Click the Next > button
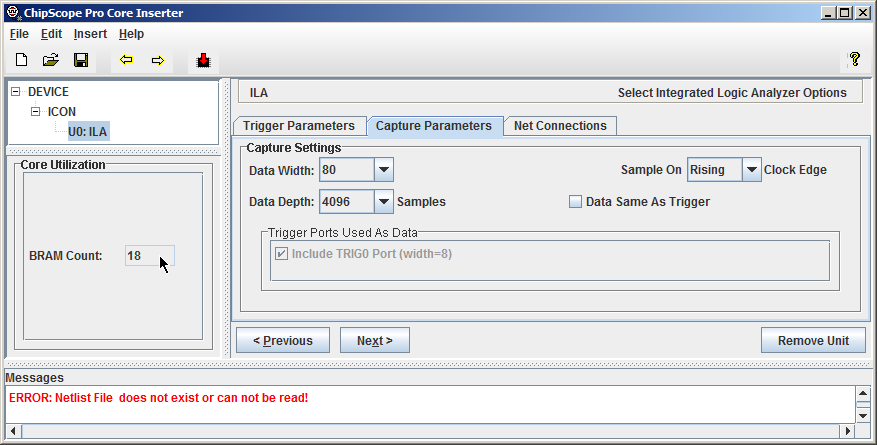This screenshot has height=445, width=877. [375, 340]
